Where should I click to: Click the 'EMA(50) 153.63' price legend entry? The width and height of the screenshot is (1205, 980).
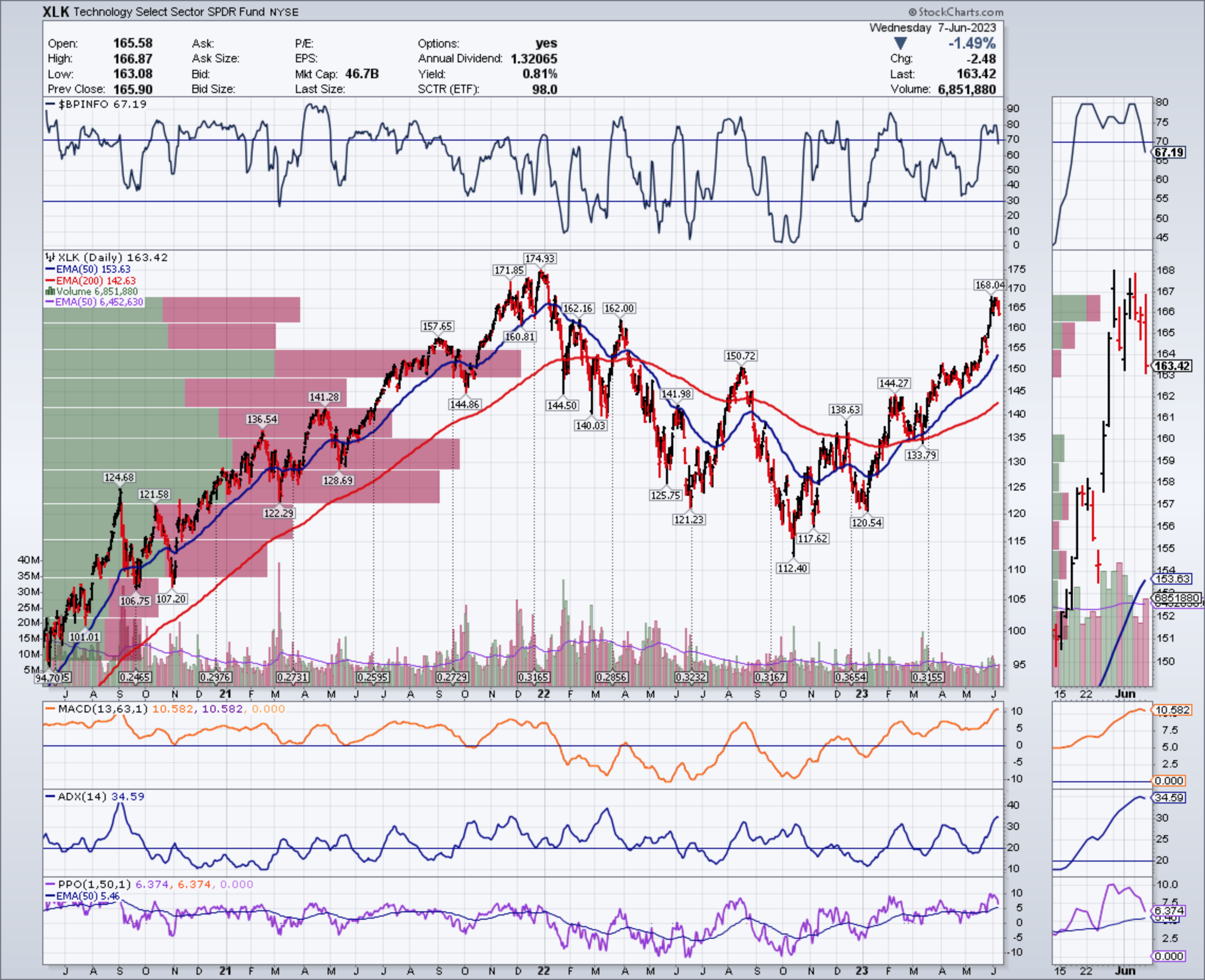(88, 270)
